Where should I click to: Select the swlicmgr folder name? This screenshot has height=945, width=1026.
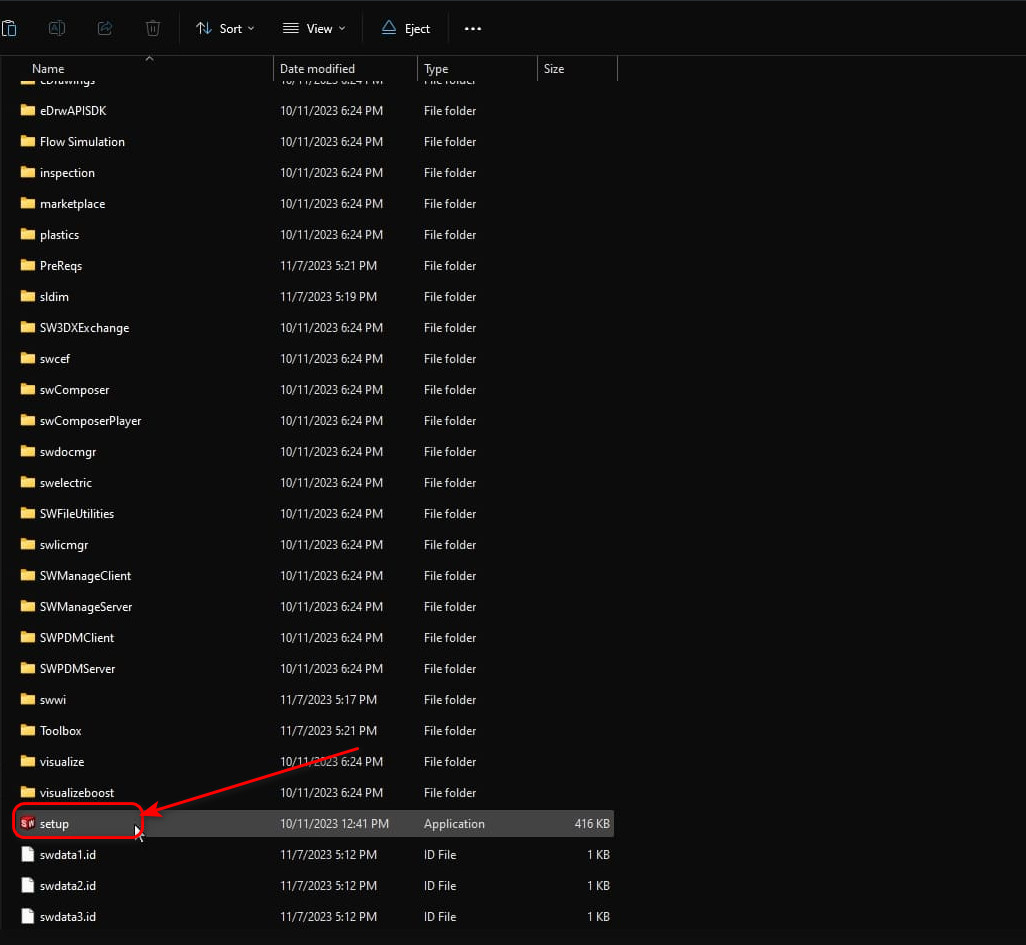point(64,545)
